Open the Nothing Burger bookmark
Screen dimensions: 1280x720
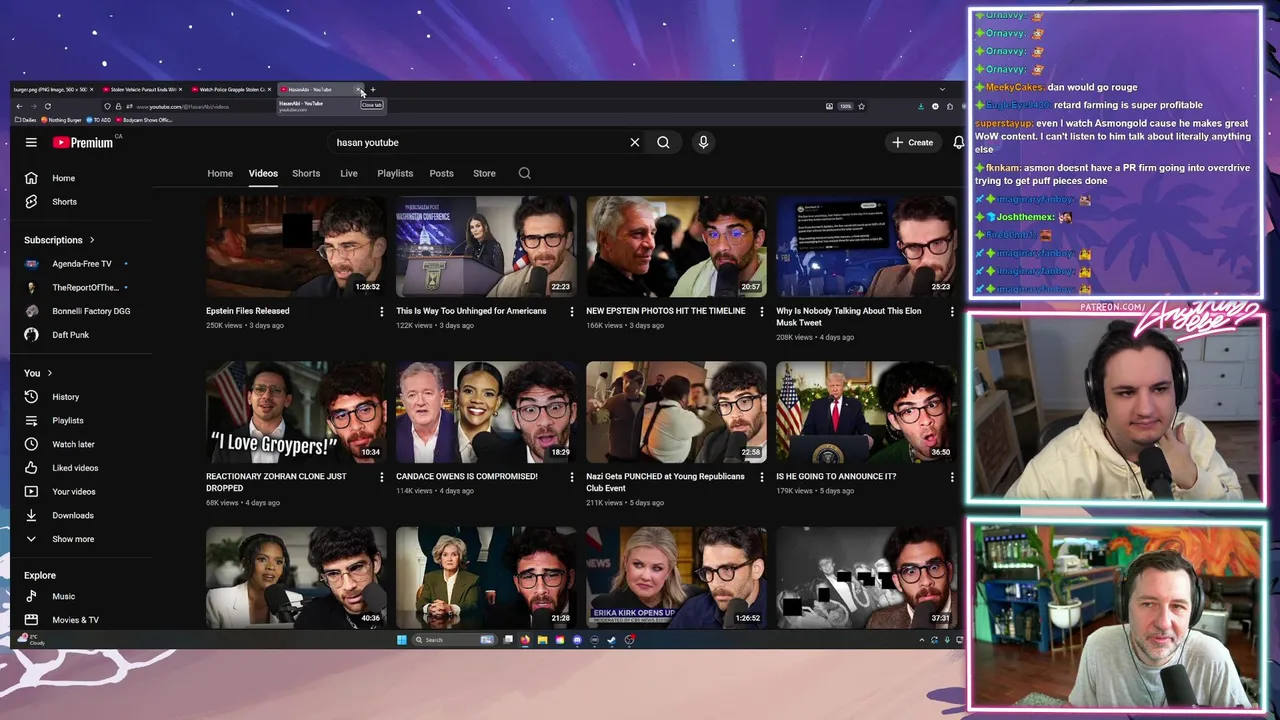[62, 120]
